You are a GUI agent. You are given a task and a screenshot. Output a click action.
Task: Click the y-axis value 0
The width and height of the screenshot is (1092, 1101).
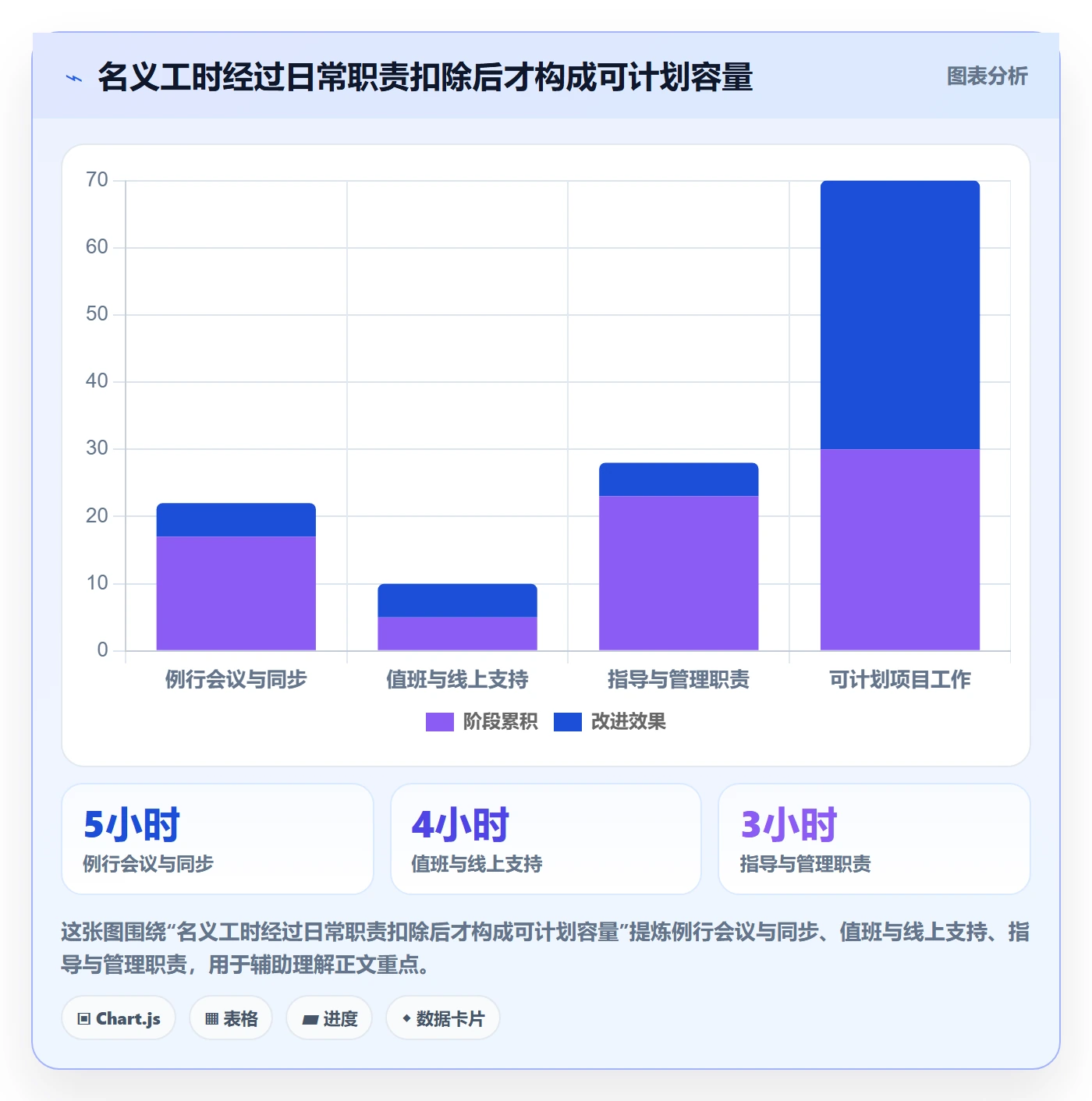(102, 650)
